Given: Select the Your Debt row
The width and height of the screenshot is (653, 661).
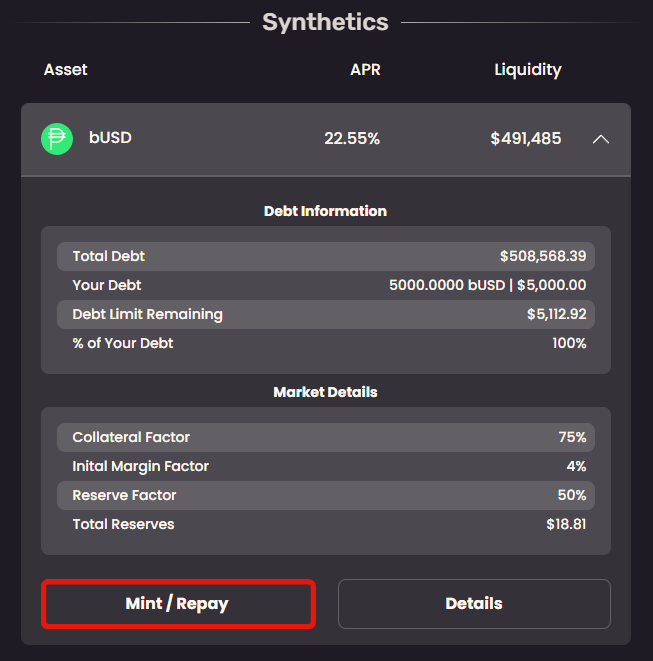Looking at the screenshot, I should pos(326,285).
